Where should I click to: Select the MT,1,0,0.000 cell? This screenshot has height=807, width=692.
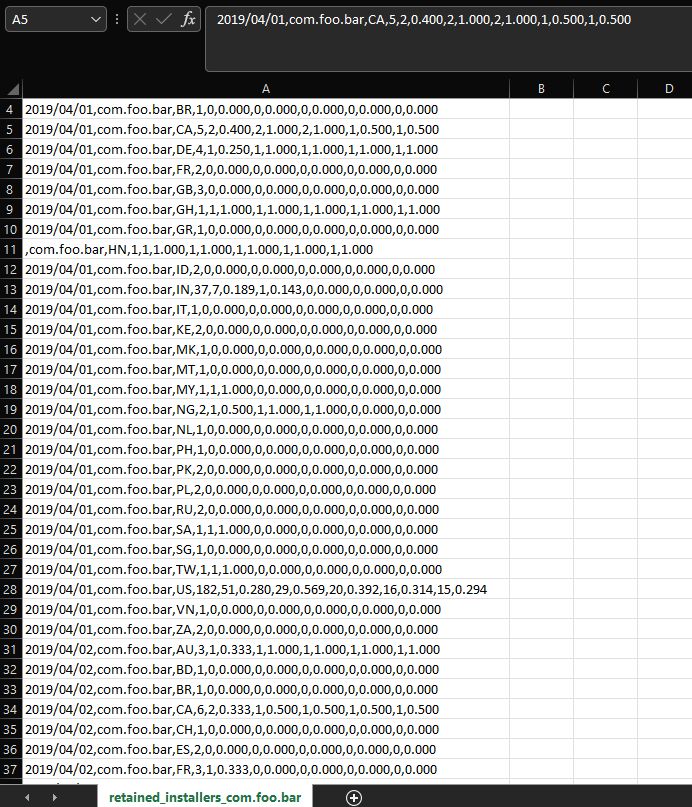[266, 370]
